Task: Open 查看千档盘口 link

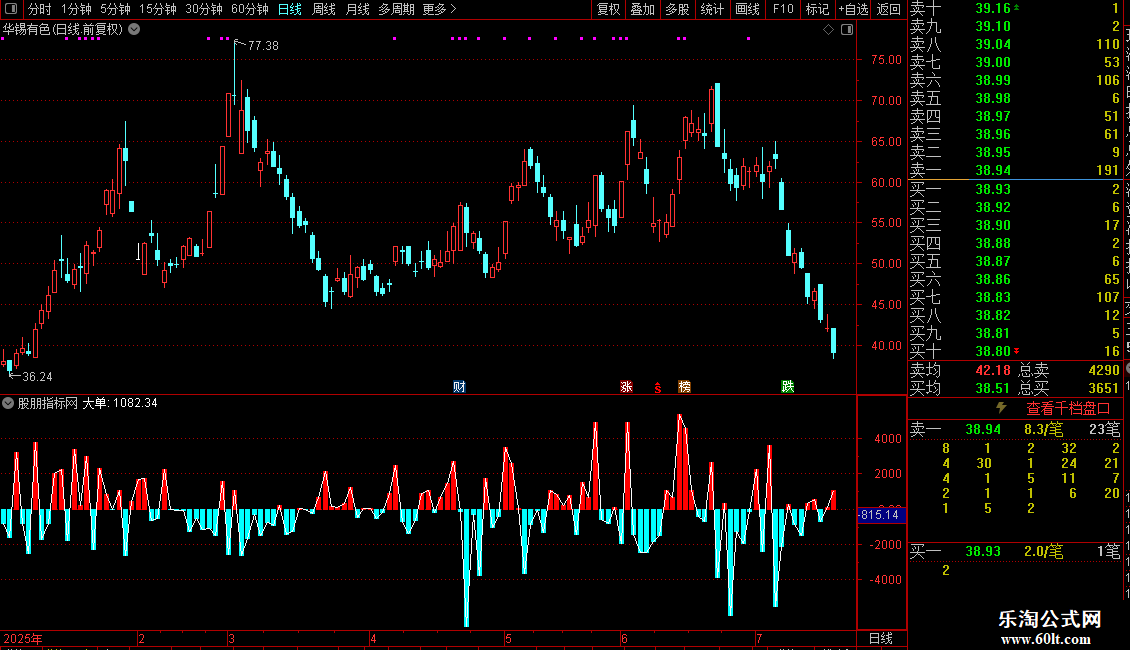Action: point(1068,409)
